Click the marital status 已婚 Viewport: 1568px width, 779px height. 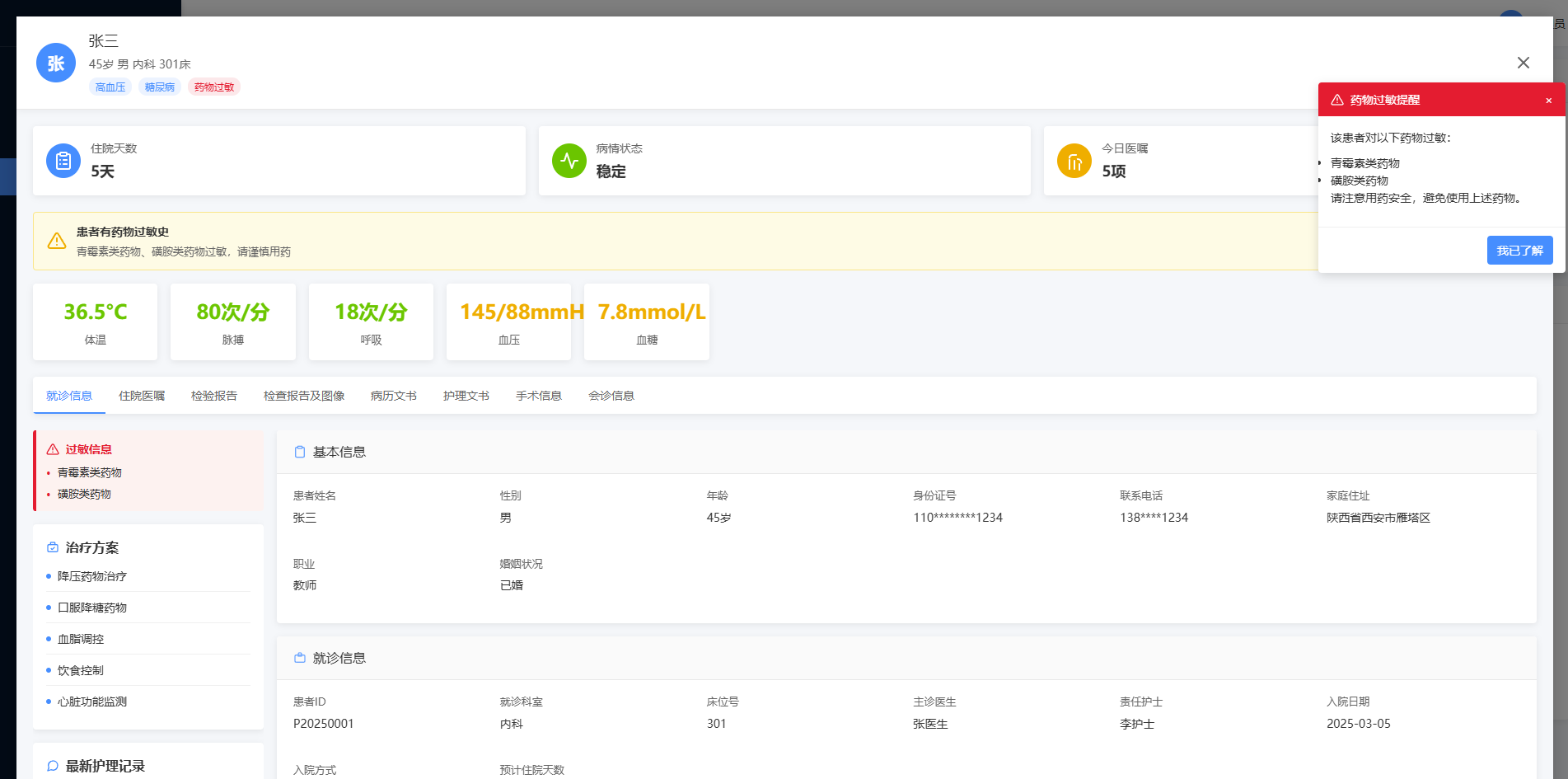click(x=512, y=585)
